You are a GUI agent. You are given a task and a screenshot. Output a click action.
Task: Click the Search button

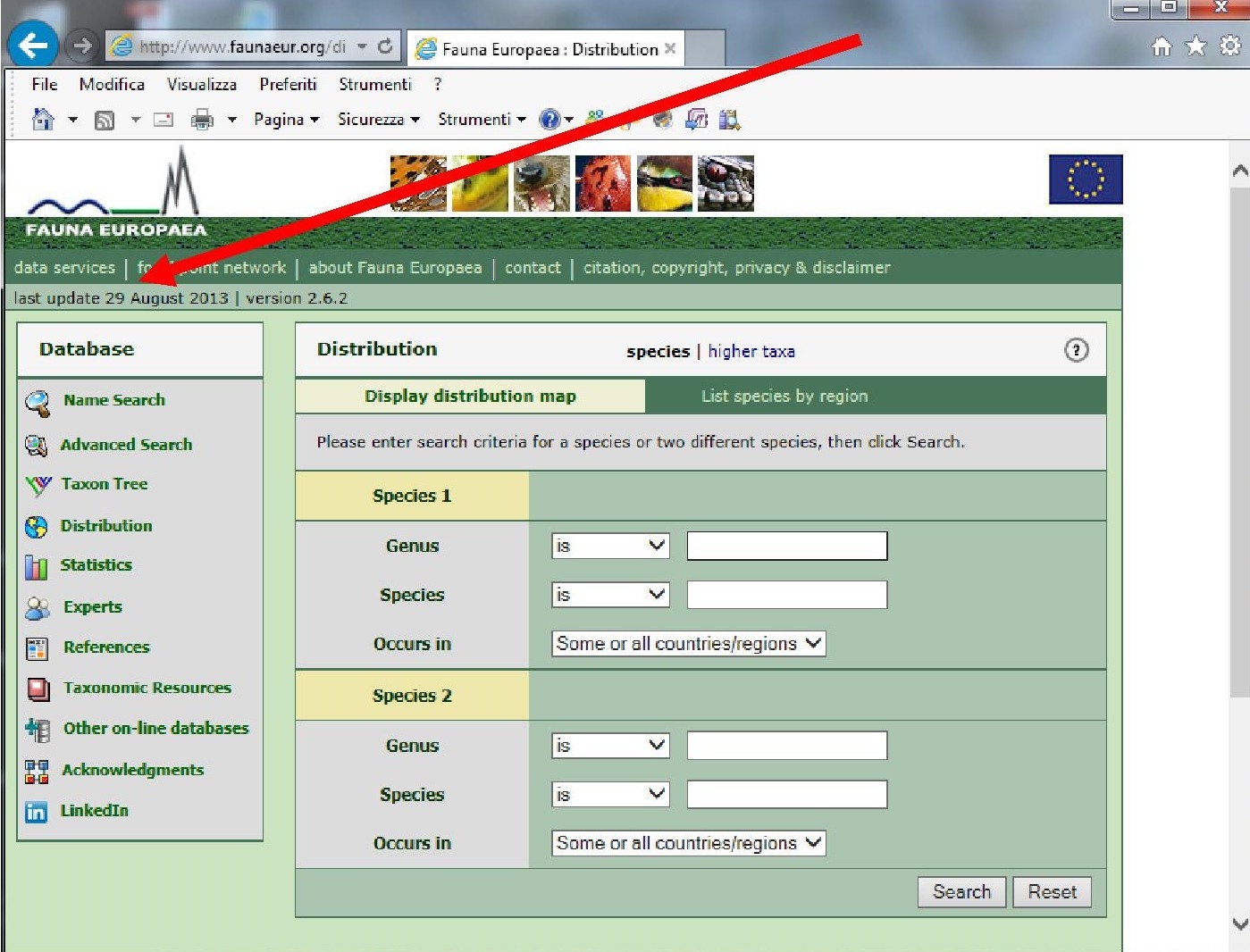coord(961,891)
